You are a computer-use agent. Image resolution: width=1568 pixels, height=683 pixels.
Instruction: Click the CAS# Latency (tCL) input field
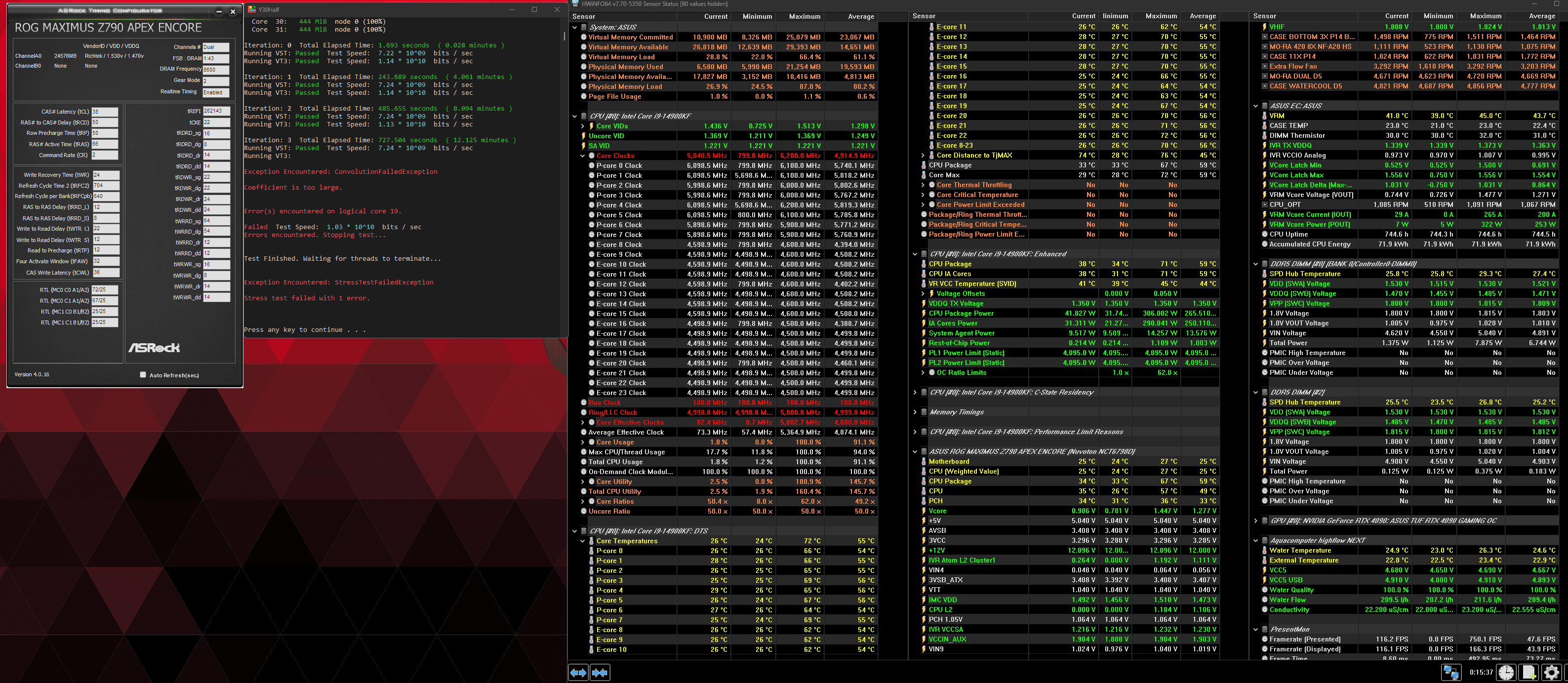coord(105,112)
